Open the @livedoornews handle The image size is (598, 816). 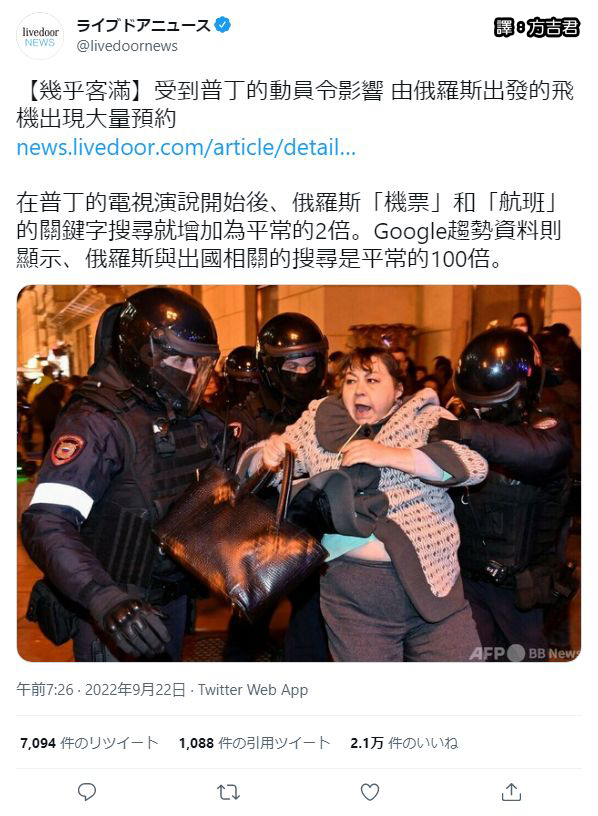127,46
